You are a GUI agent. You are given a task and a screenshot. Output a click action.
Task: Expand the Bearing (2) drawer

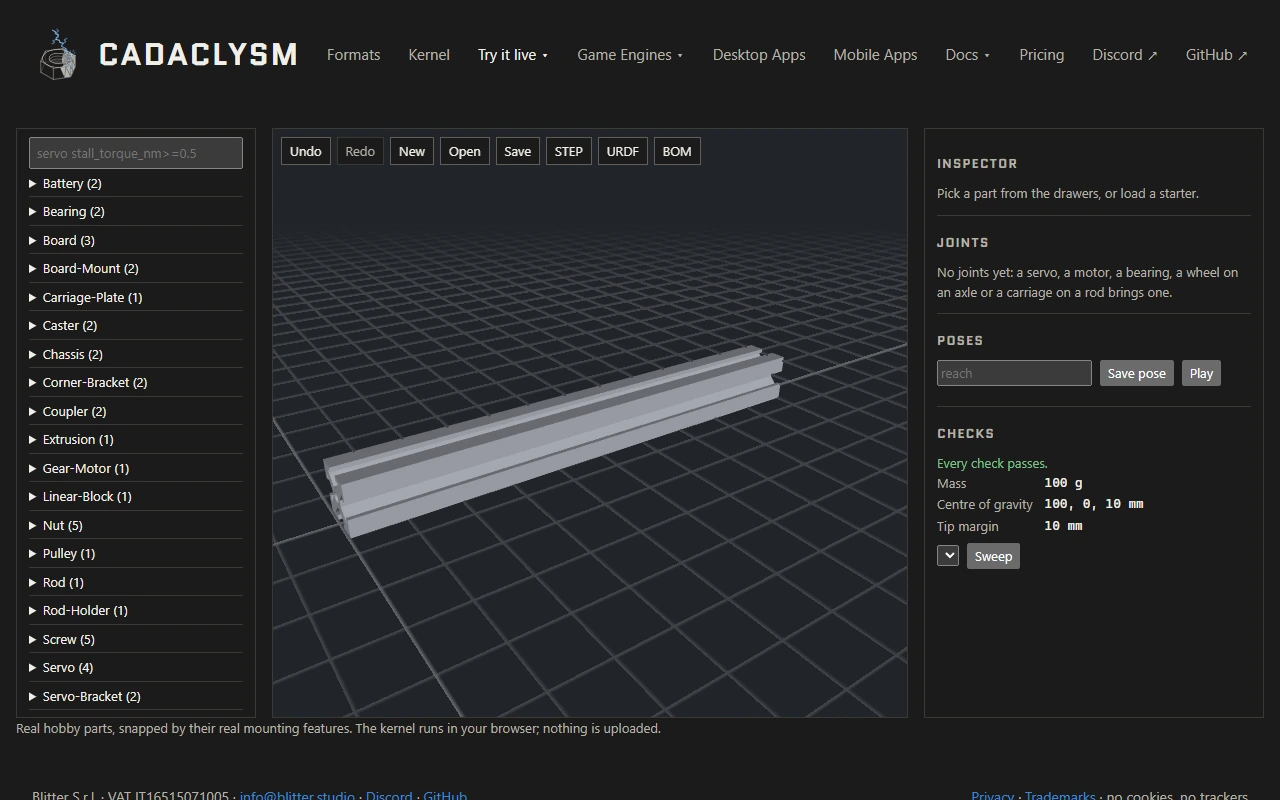136,212
